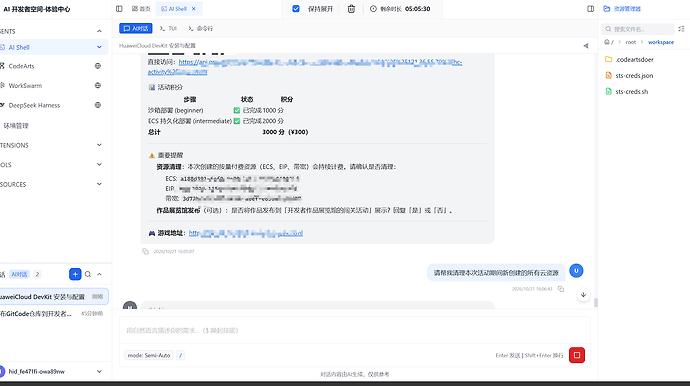Toggle the left sidebar panel icon
The width and height of the screenshot is (690, 386).
[119, 9]
